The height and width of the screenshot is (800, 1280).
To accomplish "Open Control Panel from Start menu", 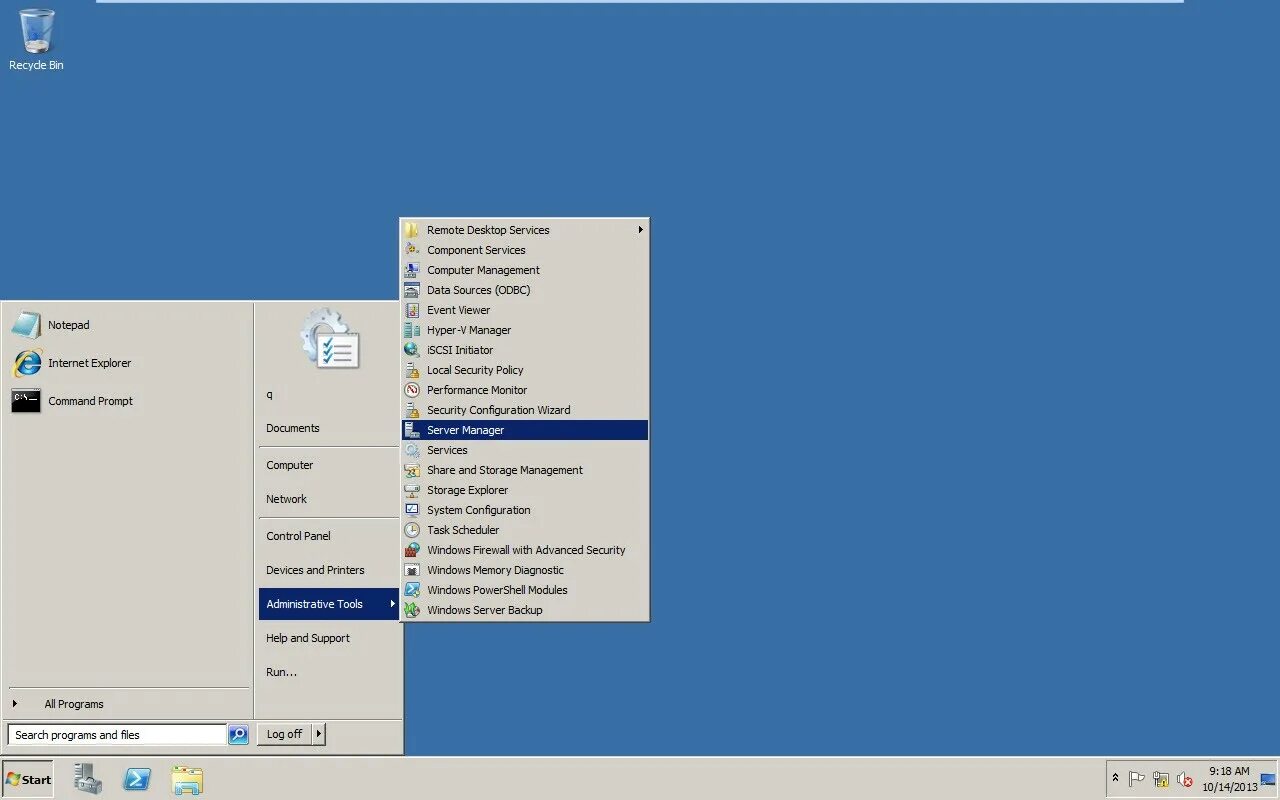I will (298, 536).
